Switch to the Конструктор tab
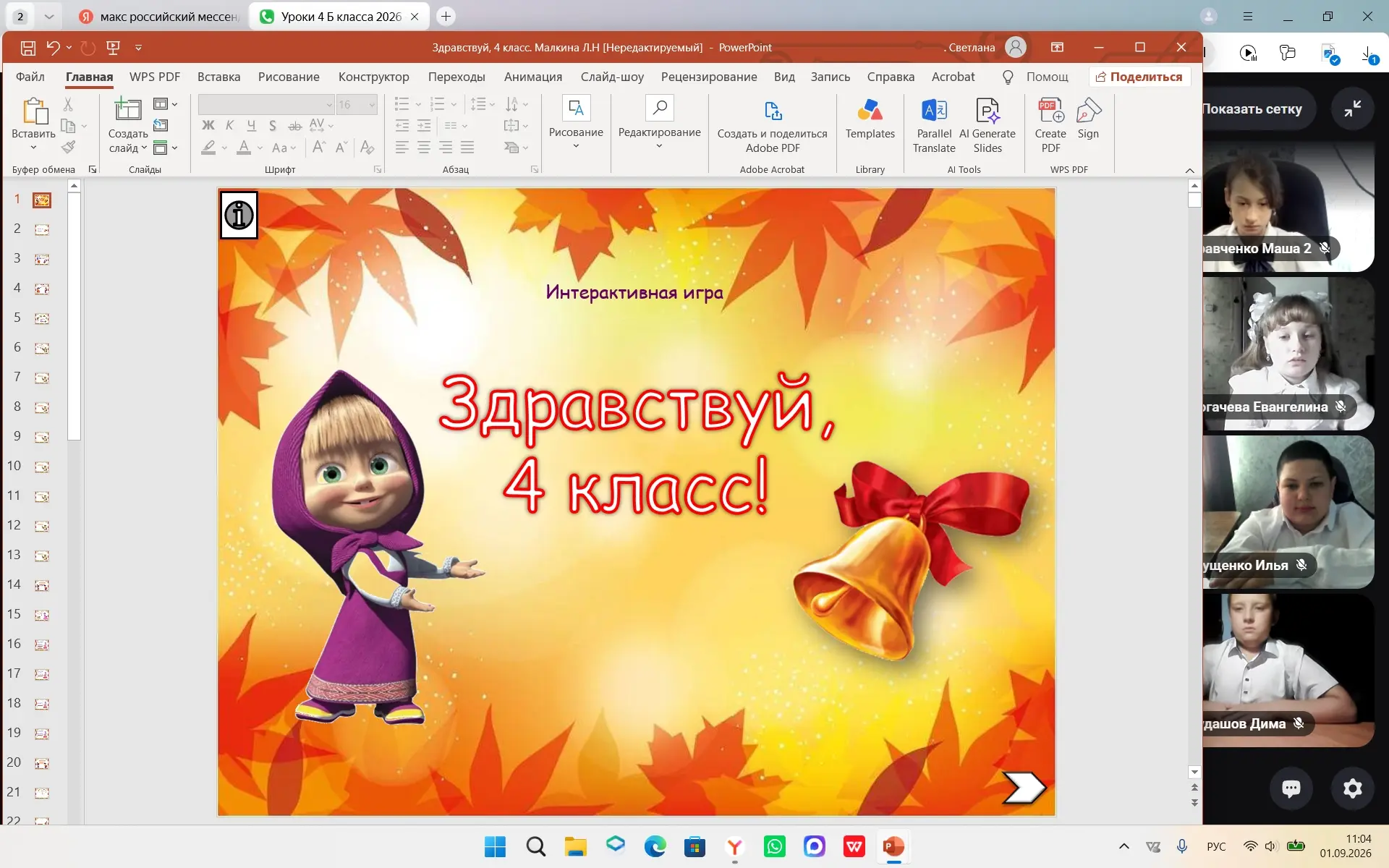 pos(373,77)
